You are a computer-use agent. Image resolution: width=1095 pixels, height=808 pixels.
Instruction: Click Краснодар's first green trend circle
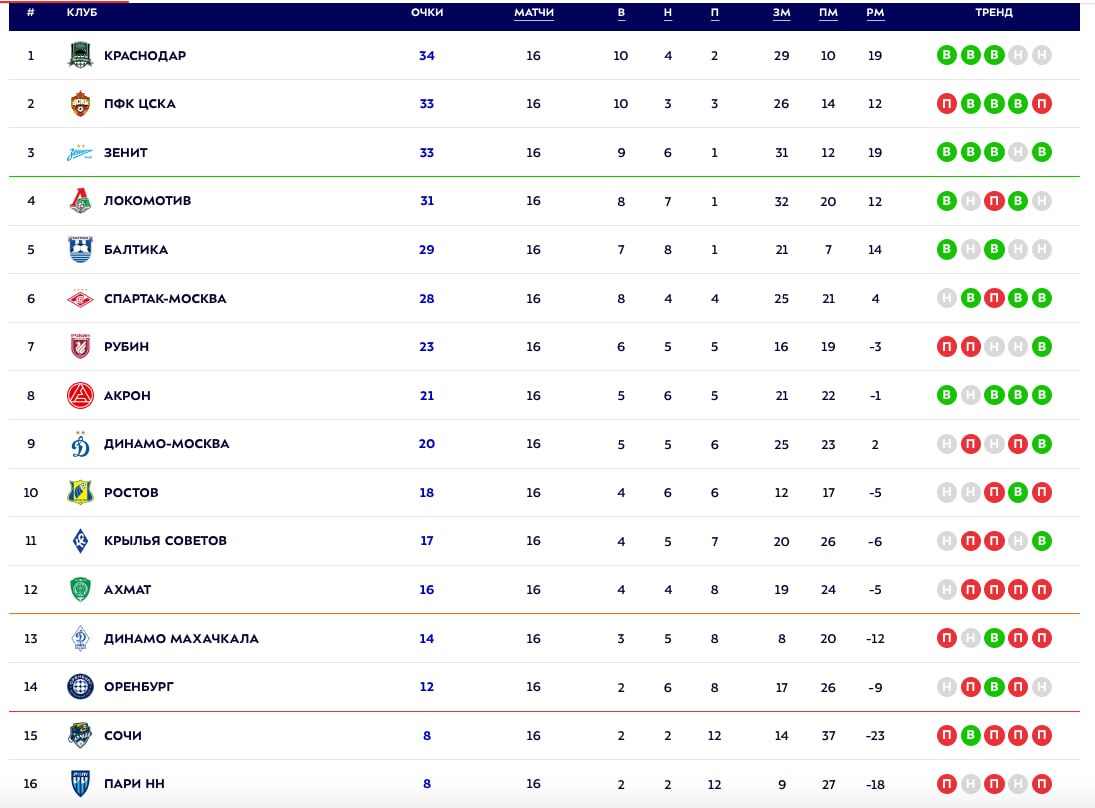tap(946, 56)
